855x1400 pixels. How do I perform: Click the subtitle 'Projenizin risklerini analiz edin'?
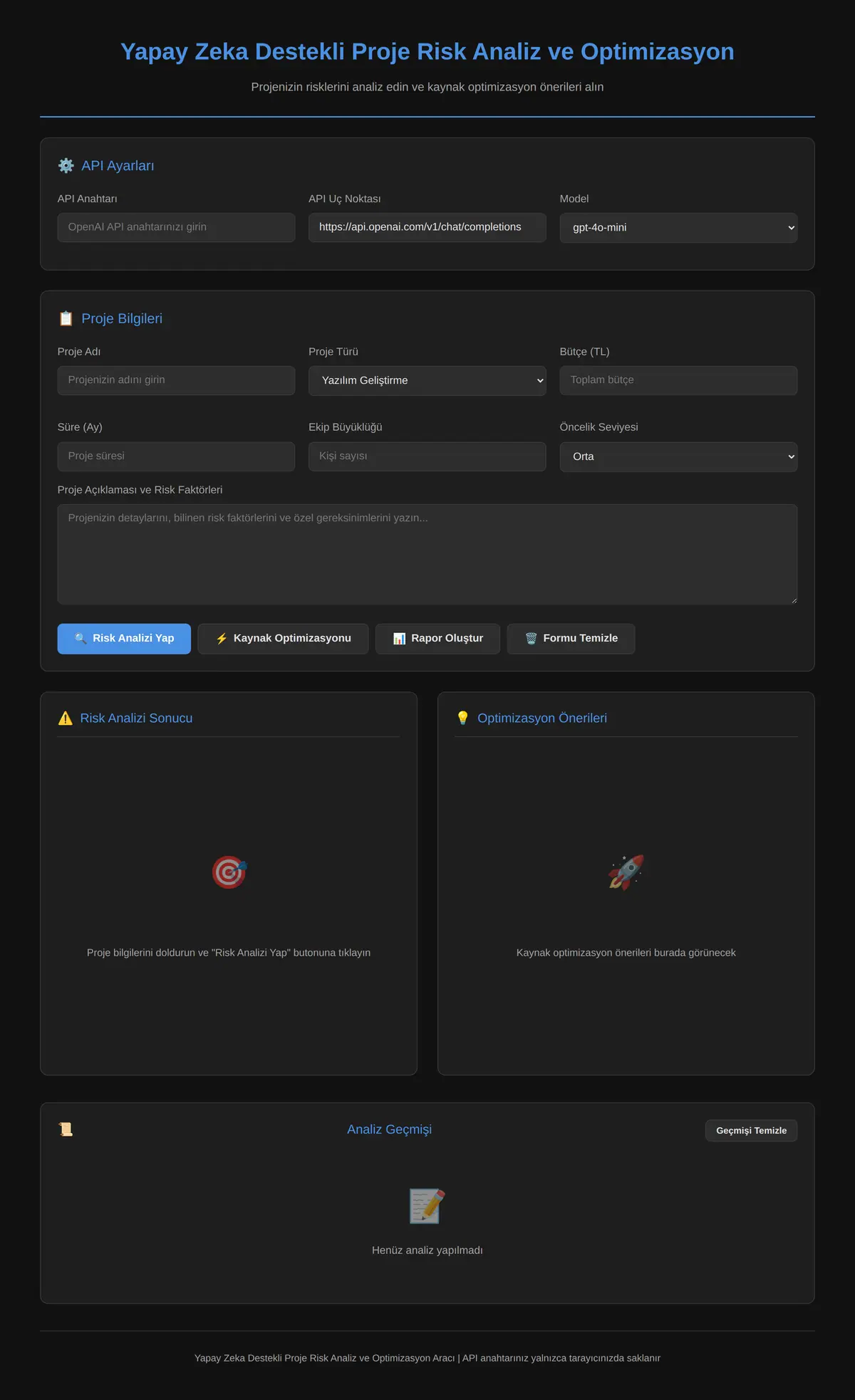(x=427, y=87)
